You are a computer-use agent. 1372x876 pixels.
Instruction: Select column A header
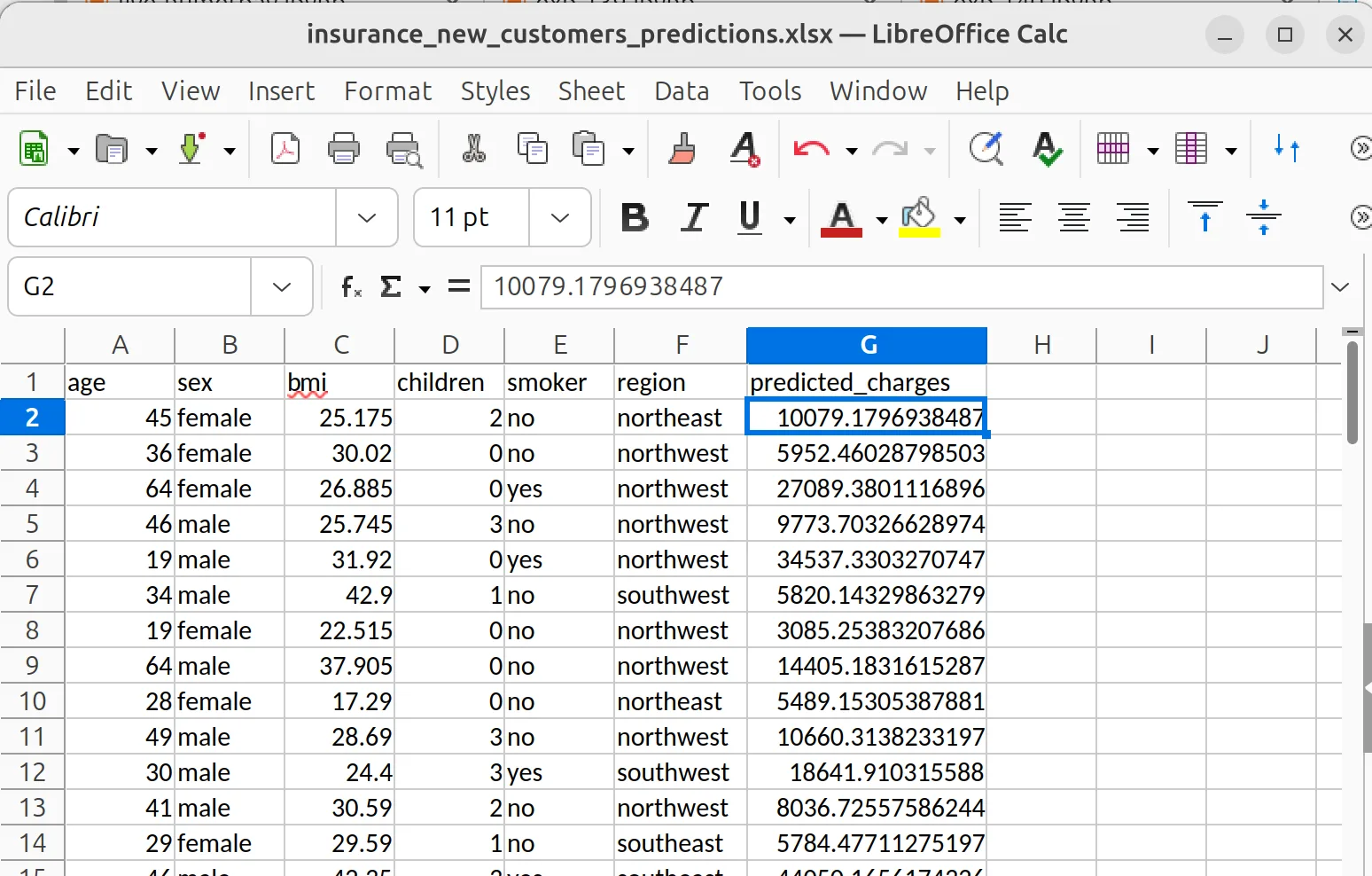pyautogui.click(x=120, y=345)
